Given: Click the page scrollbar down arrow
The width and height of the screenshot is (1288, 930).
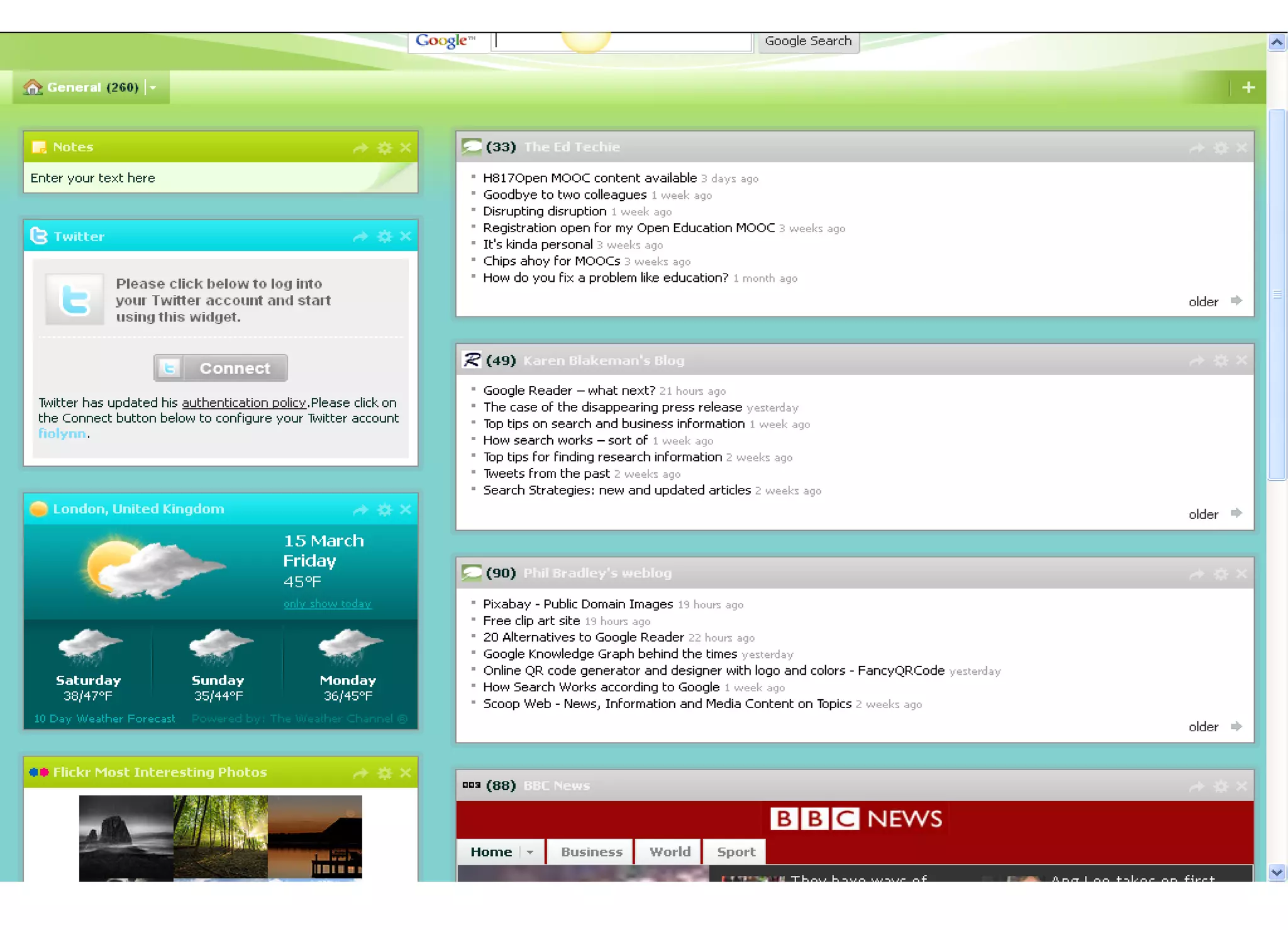Looking at the screenshot, I should pyautogui.click(x=1277, y=872).
